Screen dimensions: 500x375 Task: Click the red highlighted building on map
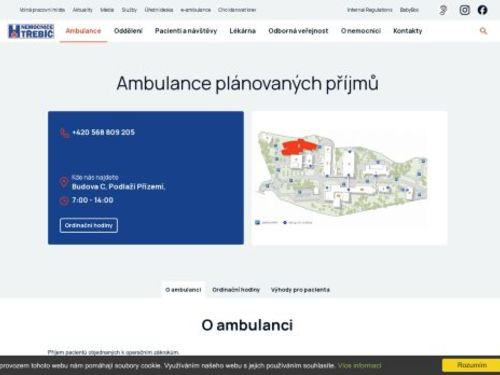click(298, 147)
